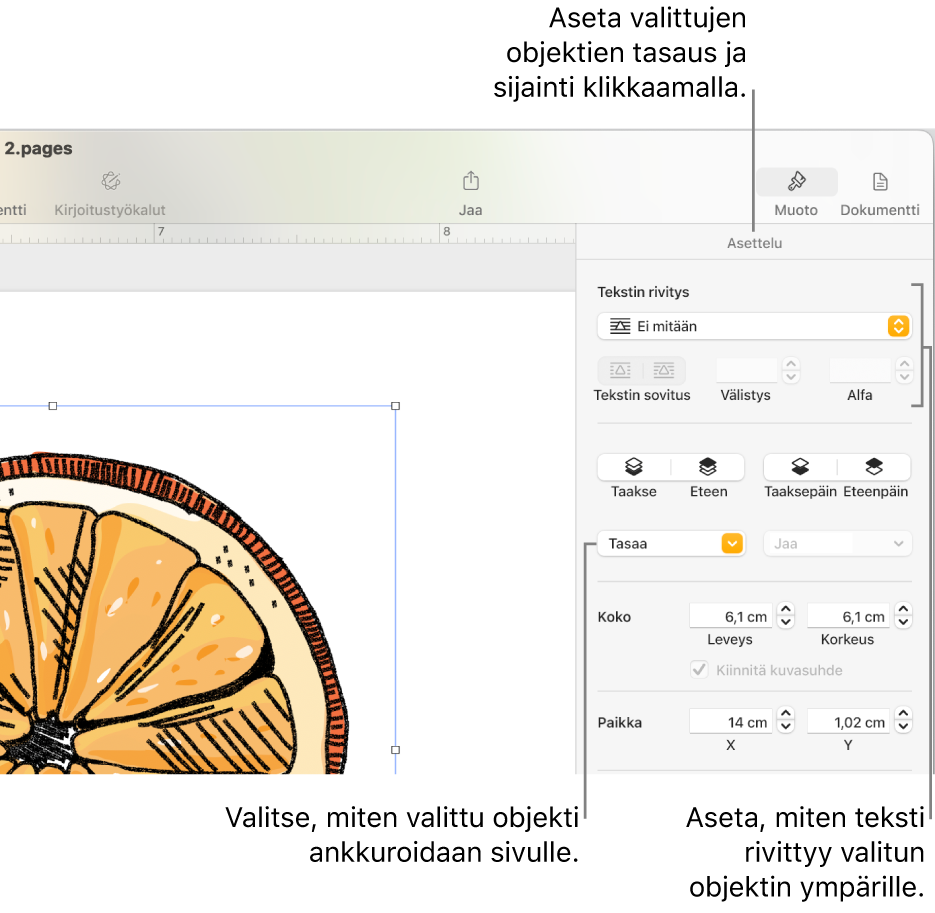Image resolution: width=935 pixels, height=913 pixels.
Task: Increase Leveys width with stepper
Action: pos(786,609)
